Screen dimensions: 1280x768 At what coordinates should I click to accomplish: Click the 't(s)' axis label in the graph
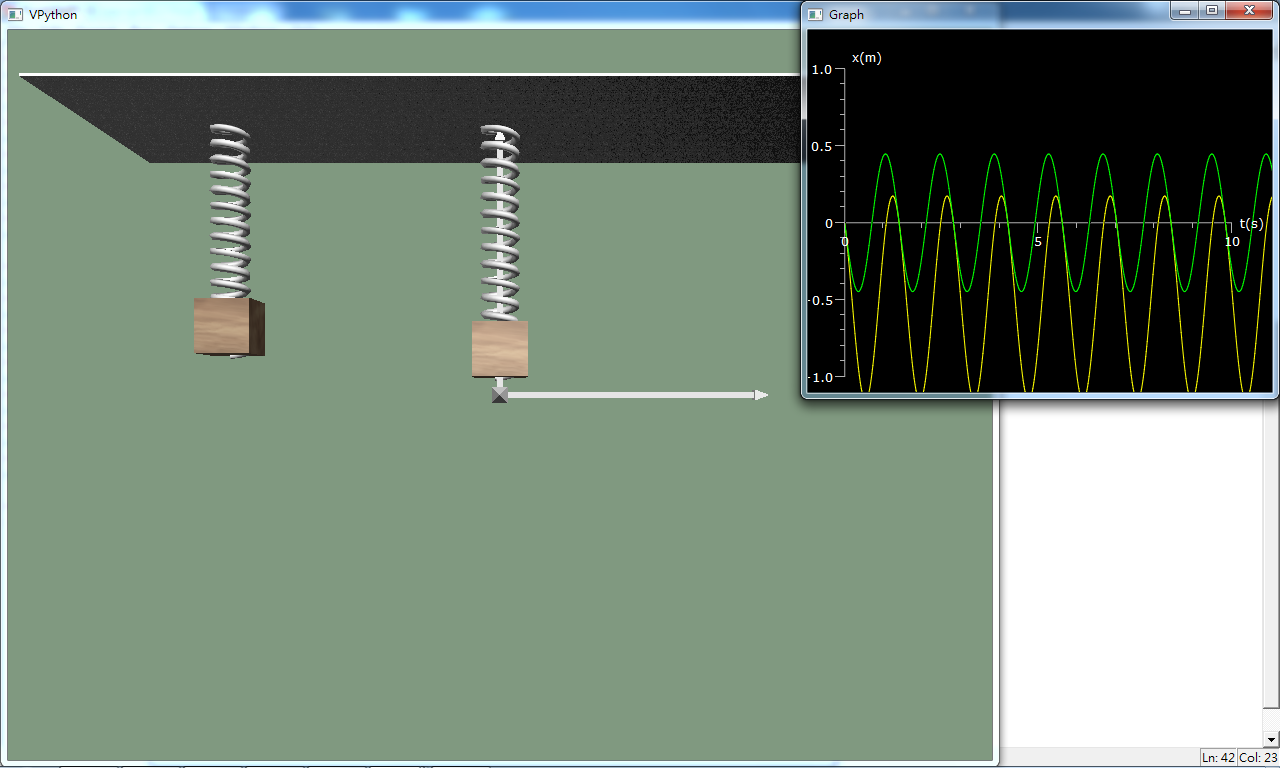point(1251,223)
